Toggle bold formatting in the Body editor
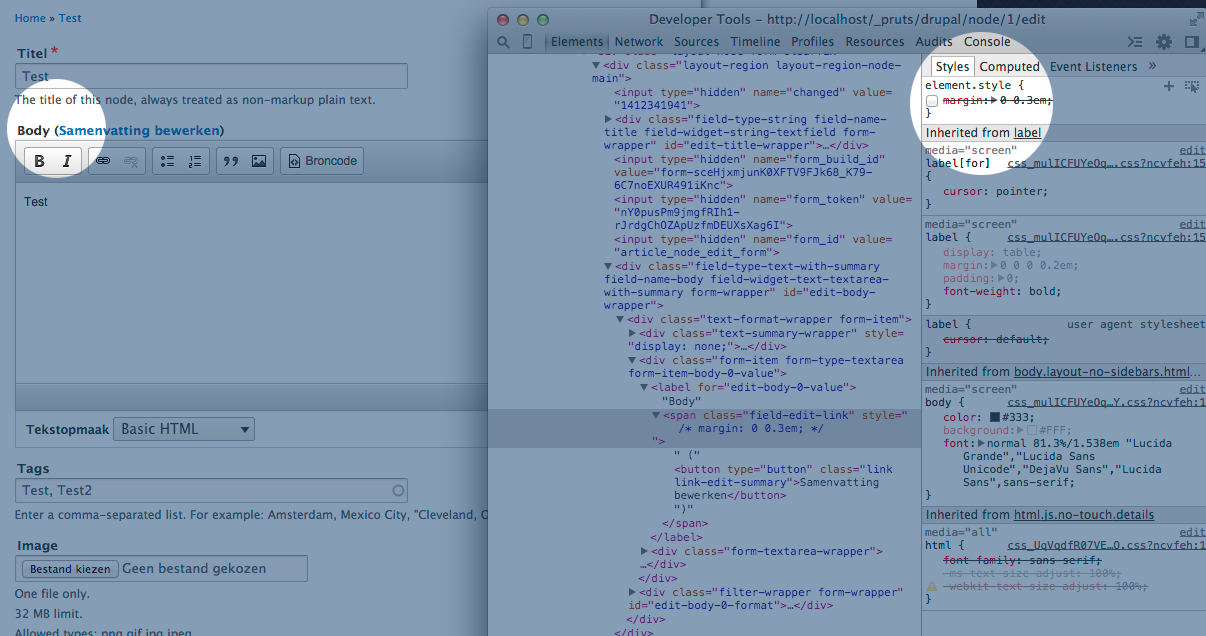1206x636 pixels. point(37,160)
